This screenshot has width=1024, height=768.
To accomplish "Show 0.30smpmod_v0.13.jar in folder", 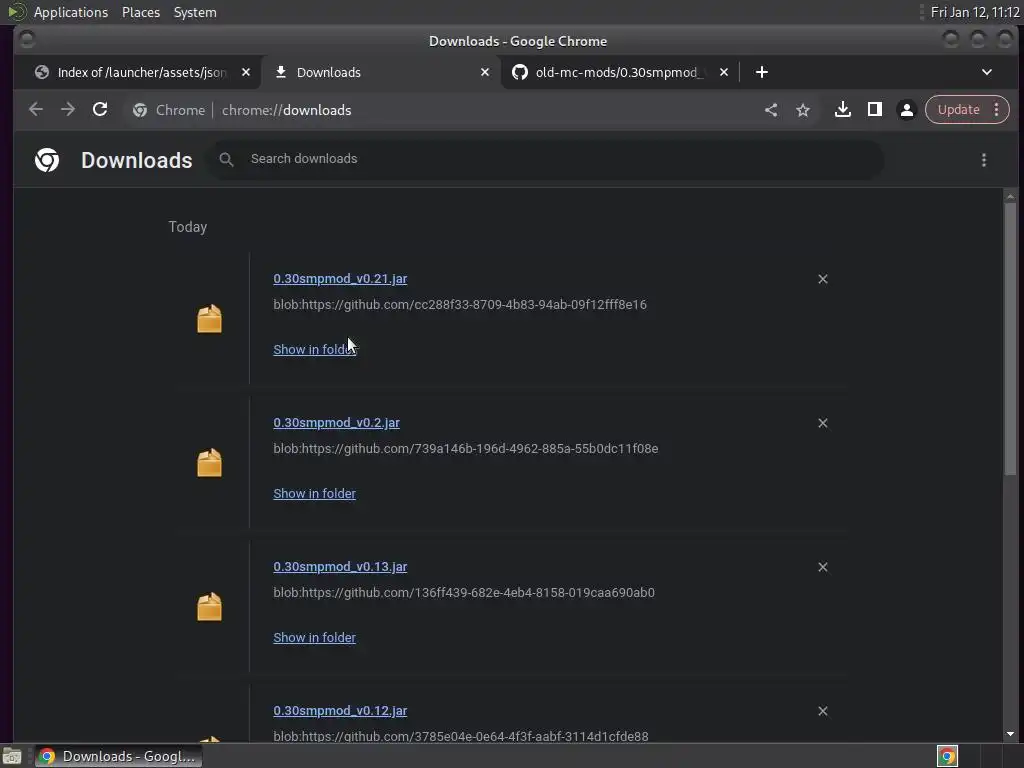I will [314, 637].
